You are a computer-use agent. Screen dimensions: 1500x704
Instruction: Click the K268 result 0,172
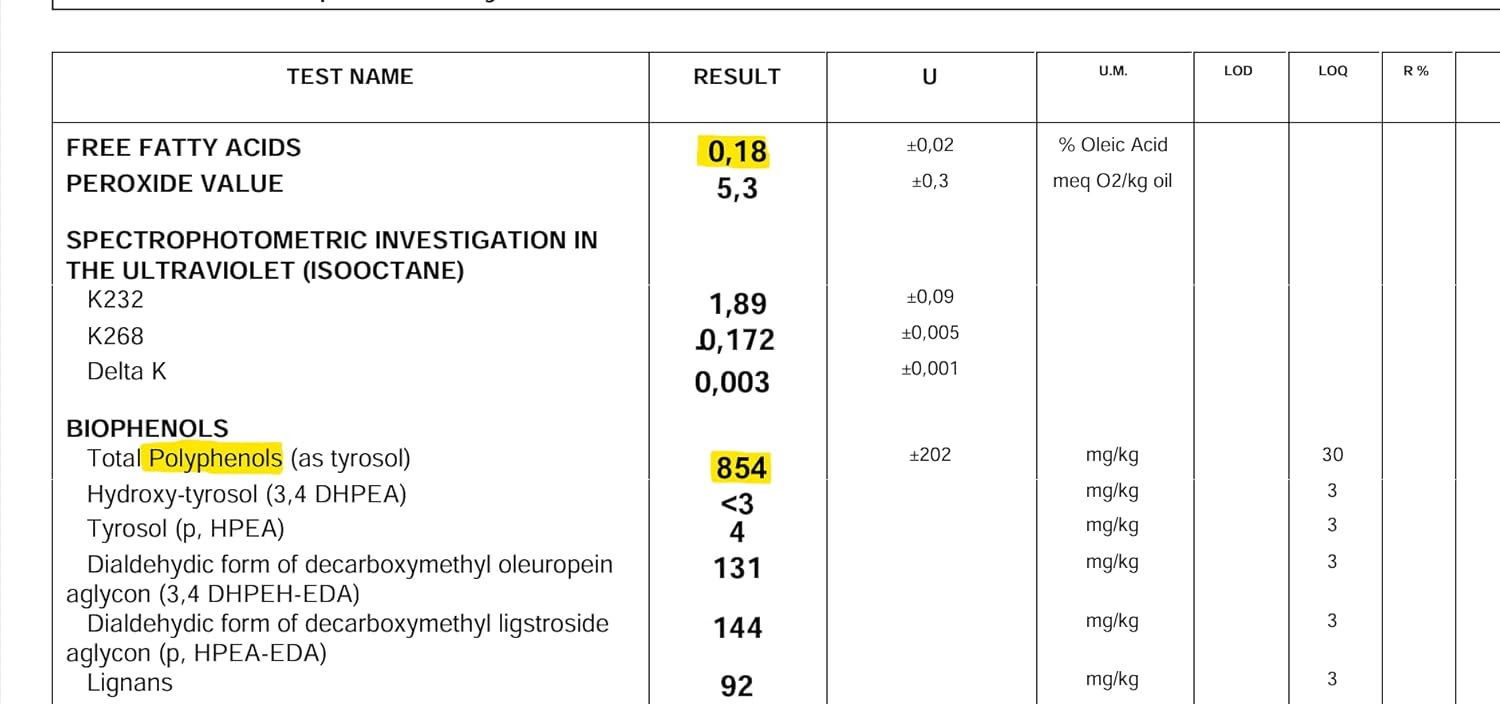pyautogui.click(x=735, y=340)
